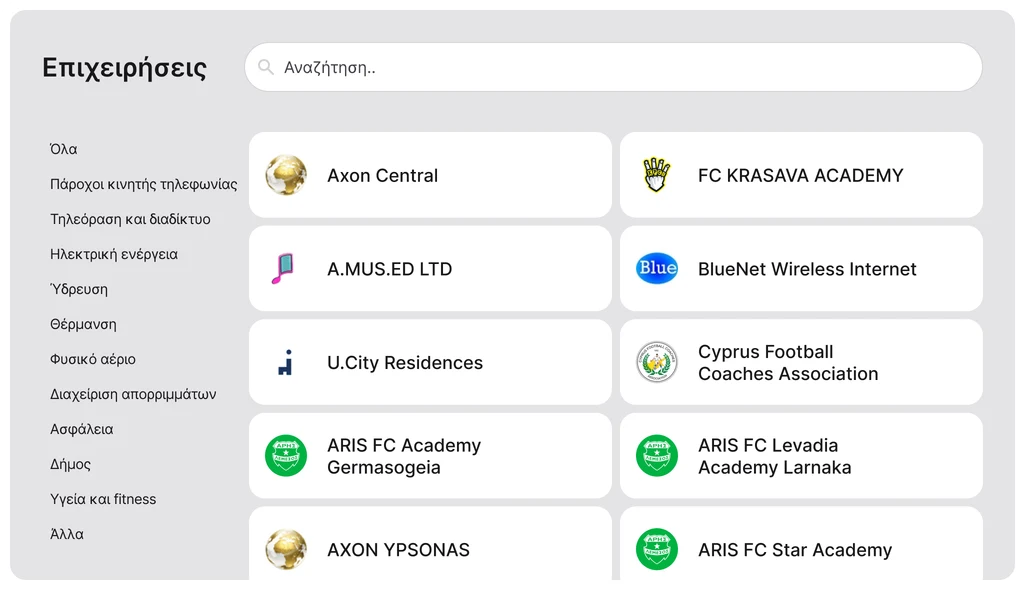Click the ARIS FC Star Academy badge

pos(657,549)
